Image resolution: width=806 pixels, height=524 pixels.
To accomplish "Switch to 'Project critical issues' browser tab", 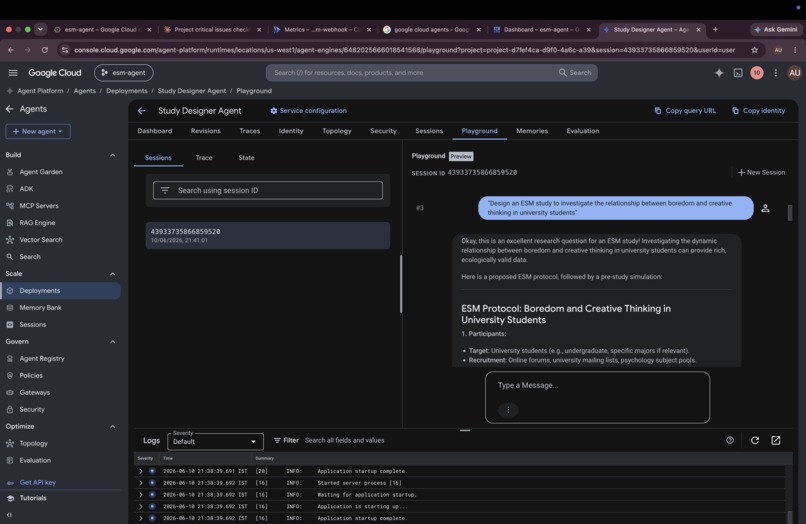I will point(212,29).
